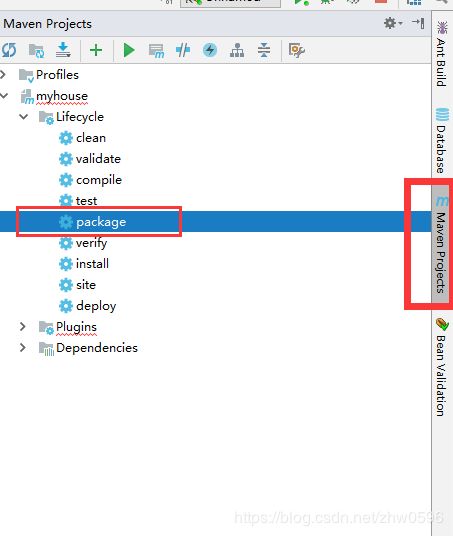Click the myhouse Maven module icon
The width and height of the screenshot is (453, 536).
(x=27, y=97)
